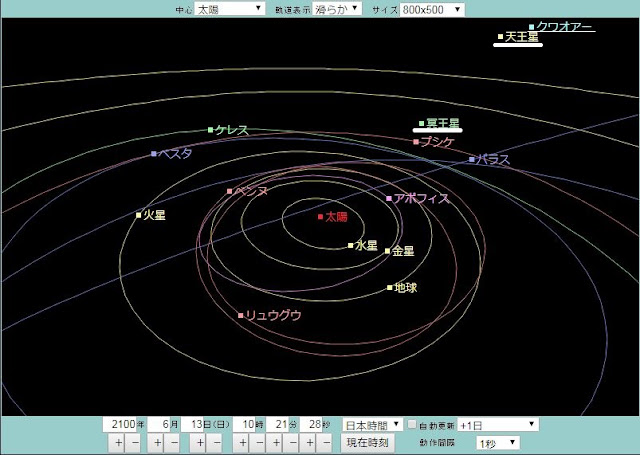Select the 太陽 (Sun) marker
This screenshot has width=640, height=455.
(320, 217)
